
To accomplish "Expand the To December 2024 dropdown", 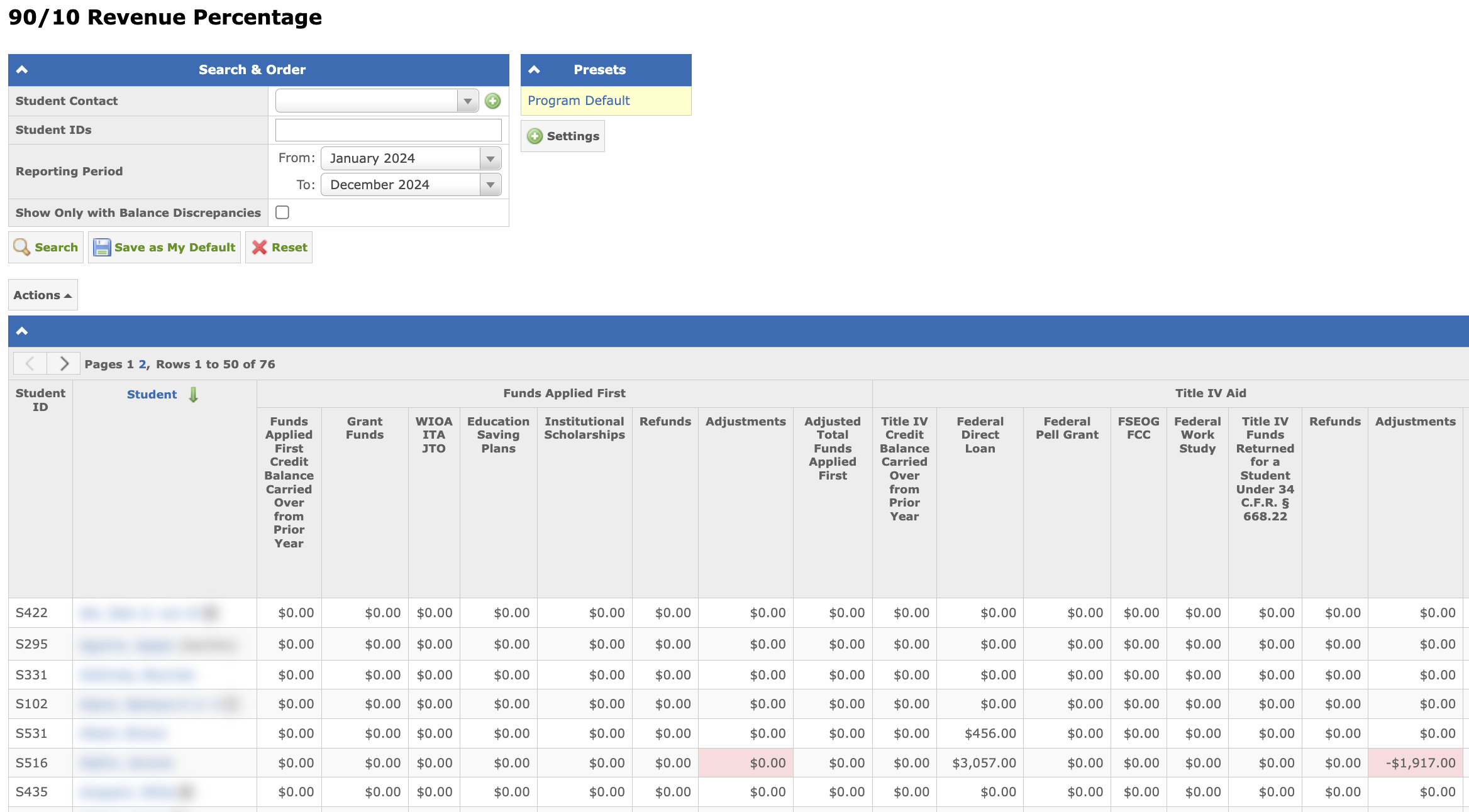I will 490,185.
